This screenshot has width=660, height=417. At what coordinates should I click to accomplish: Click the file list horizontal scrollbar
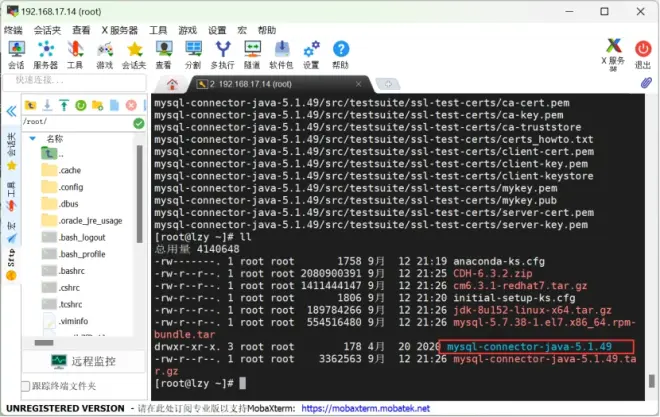pos(44,343)
